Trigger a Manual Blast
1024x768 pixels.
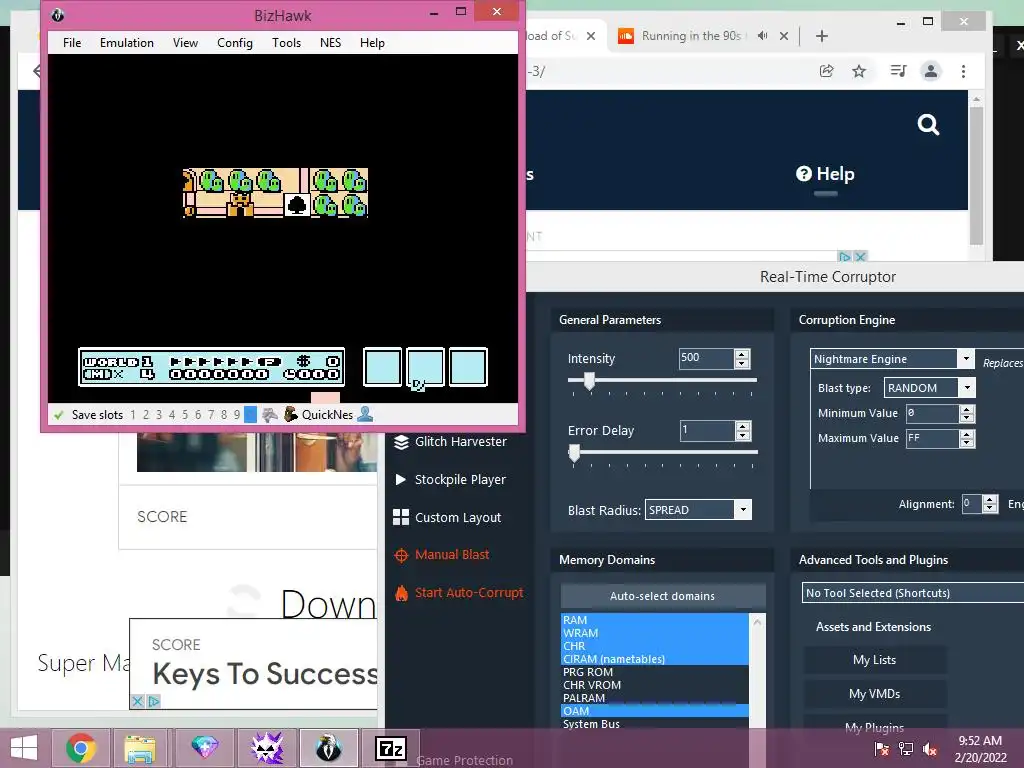click(442, 554)
